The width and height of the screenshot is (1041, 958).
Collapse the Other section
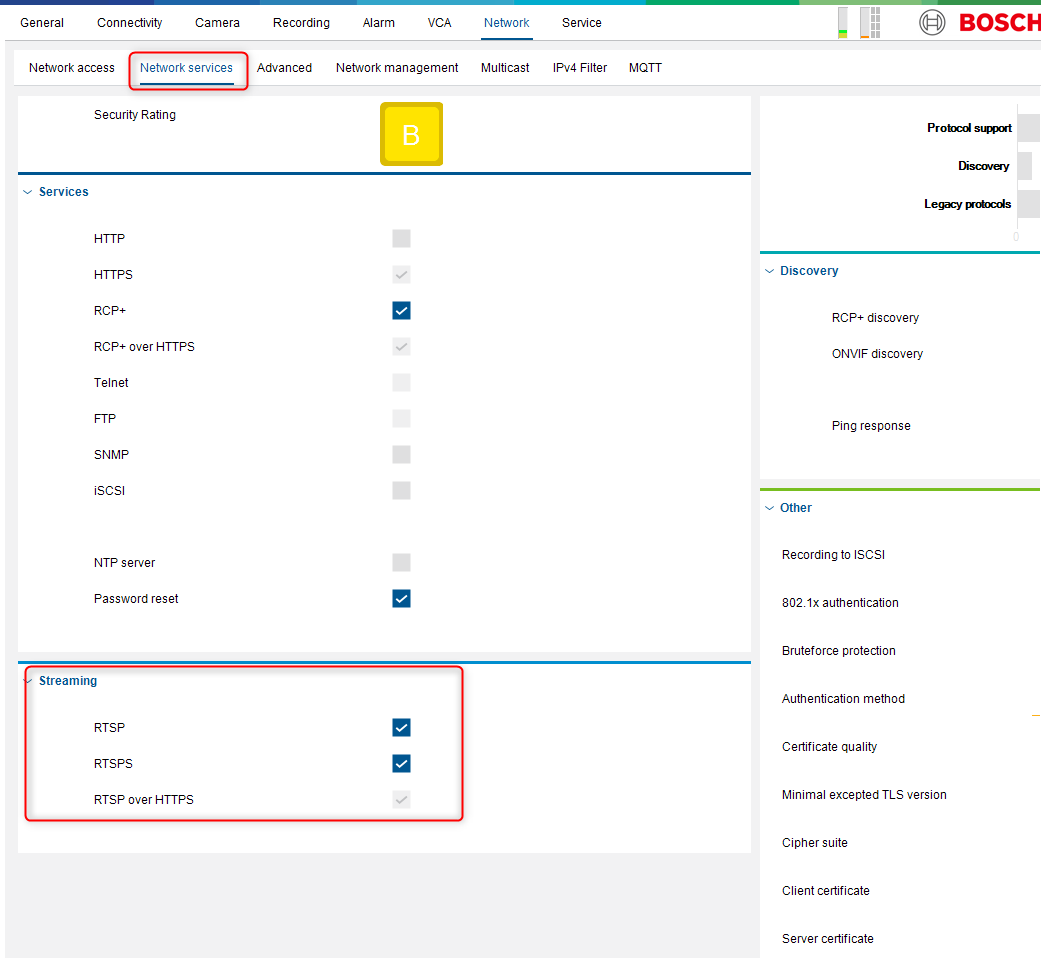[x=769, y=508]
